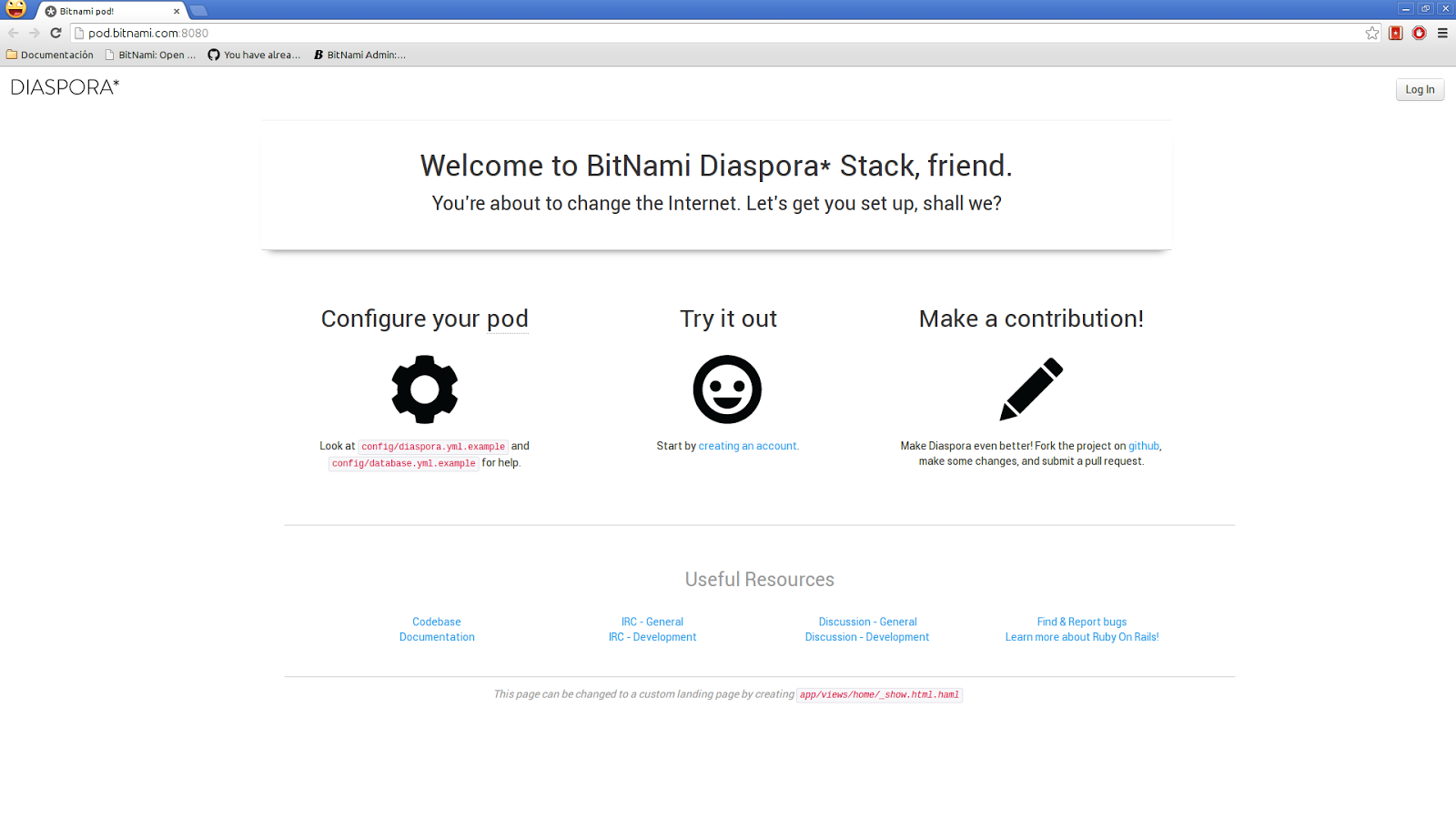Click the Make a contribution! heading
The image size is (1456, 819).
tap(1031, 318)
